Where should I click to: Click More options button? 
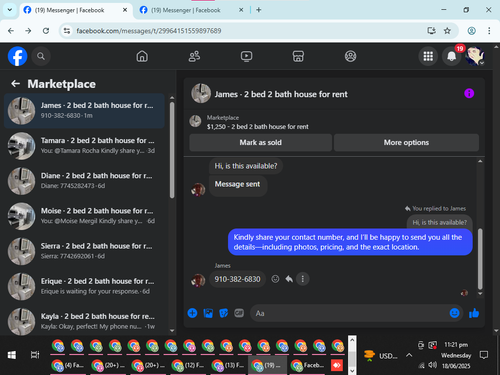tap(406, 143)
